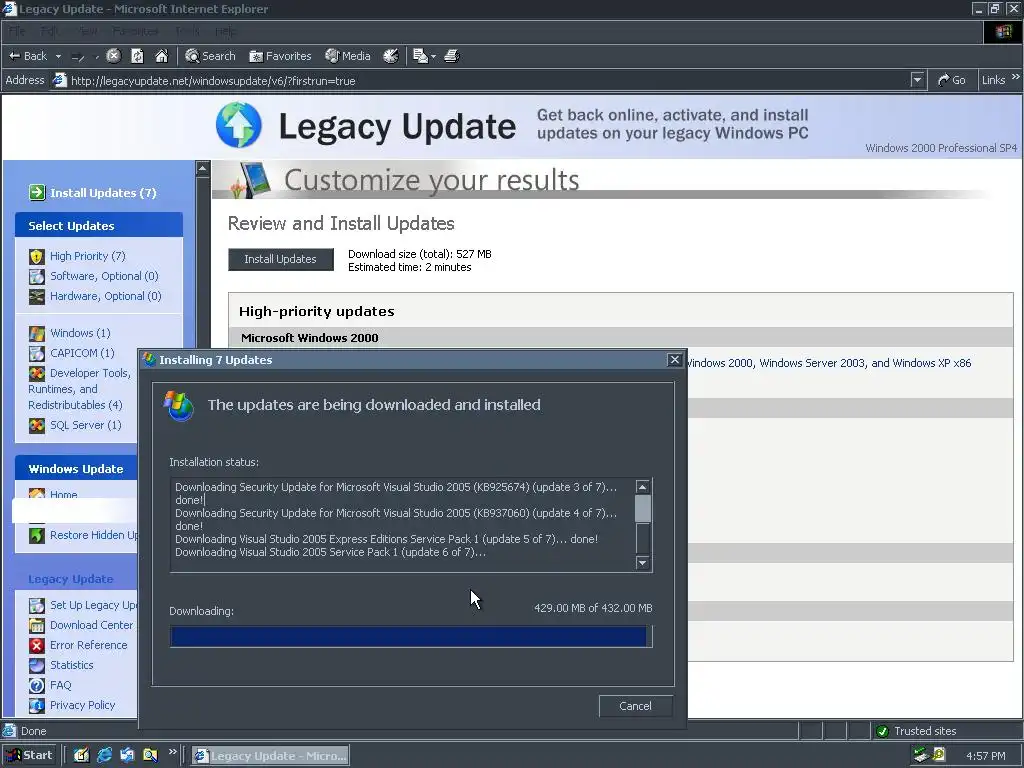Open the Search toolbar button
The image size is (1024, 768).
point(210,56)
